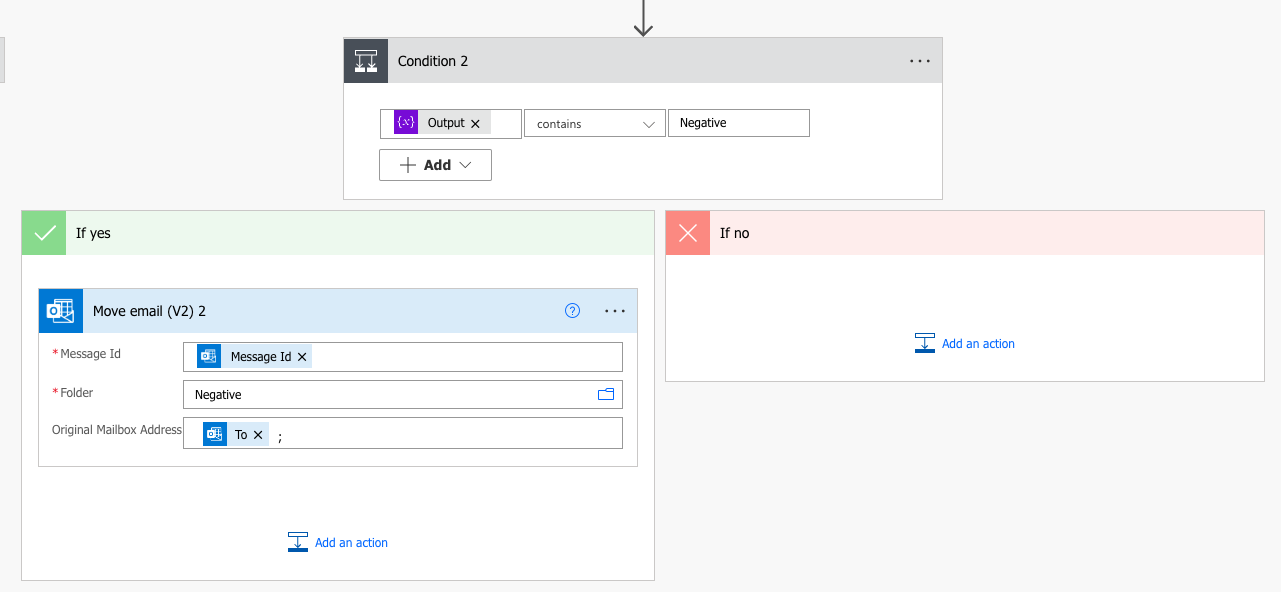1281x592 pixels.
Task: Open the folder picker for Folder field
Action: [605, 395]
